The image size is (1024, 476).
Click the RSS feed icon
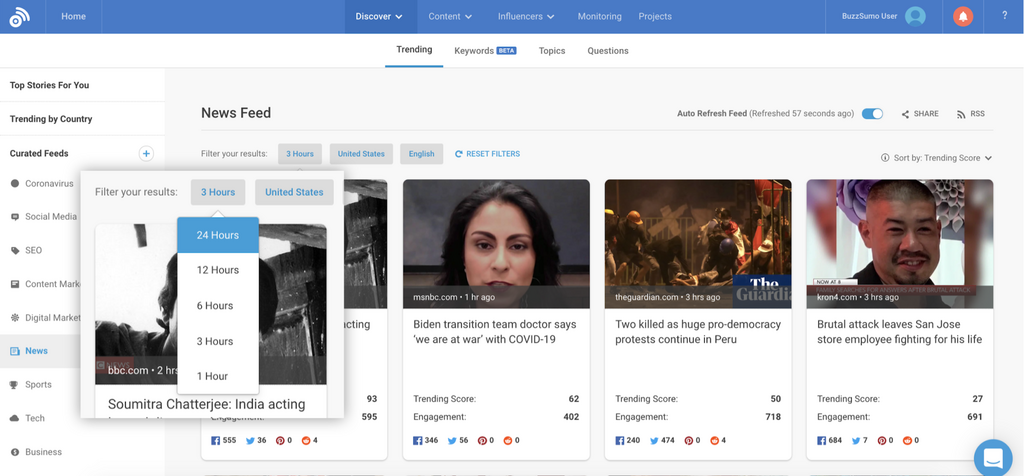click(x=970, y=114)
